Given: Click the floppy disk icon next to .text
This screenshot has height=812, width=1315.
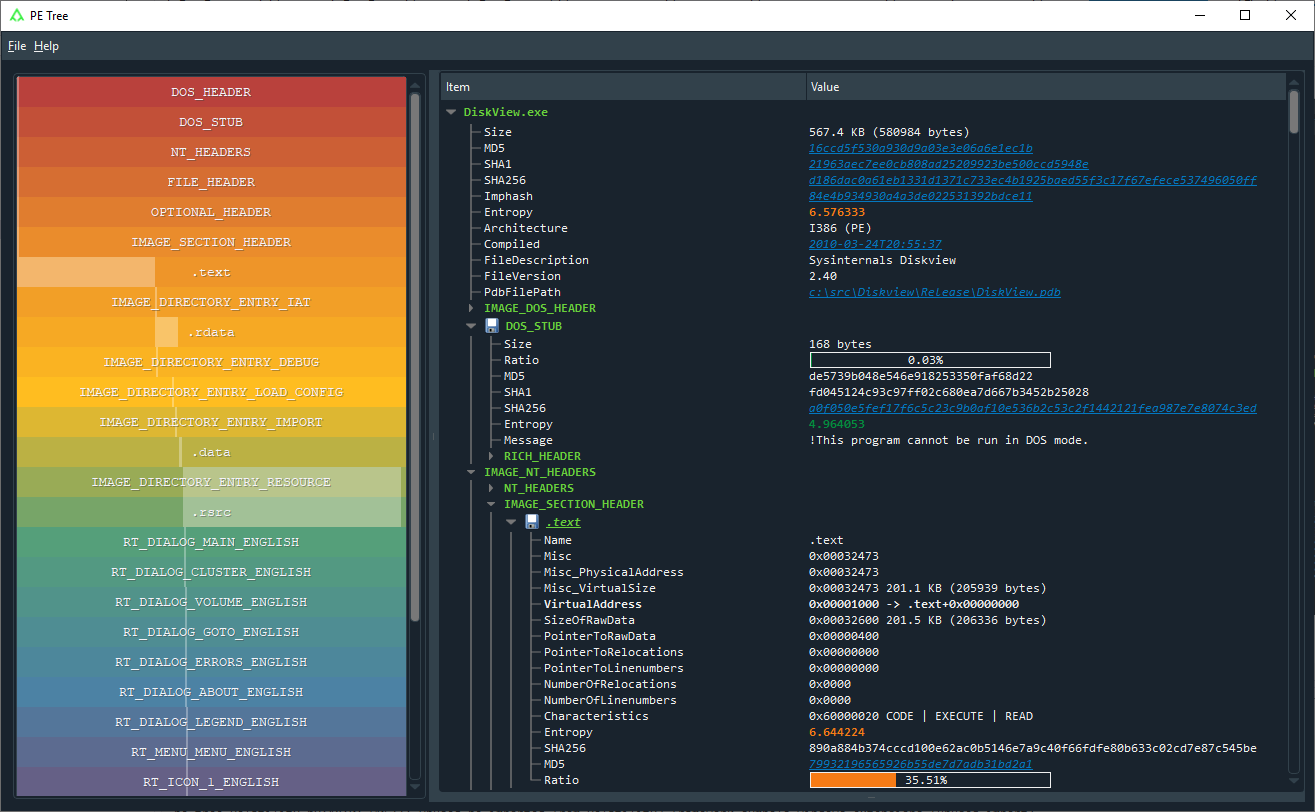Looking at the screenshot, I should pos(531,521).
